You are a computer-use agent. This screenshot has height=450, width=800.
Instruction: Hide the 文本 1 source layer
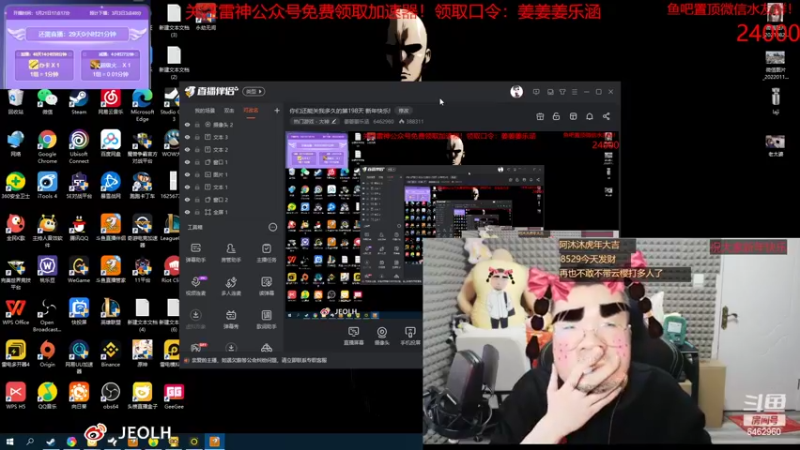pyautogui.click(x=187, y=187)
